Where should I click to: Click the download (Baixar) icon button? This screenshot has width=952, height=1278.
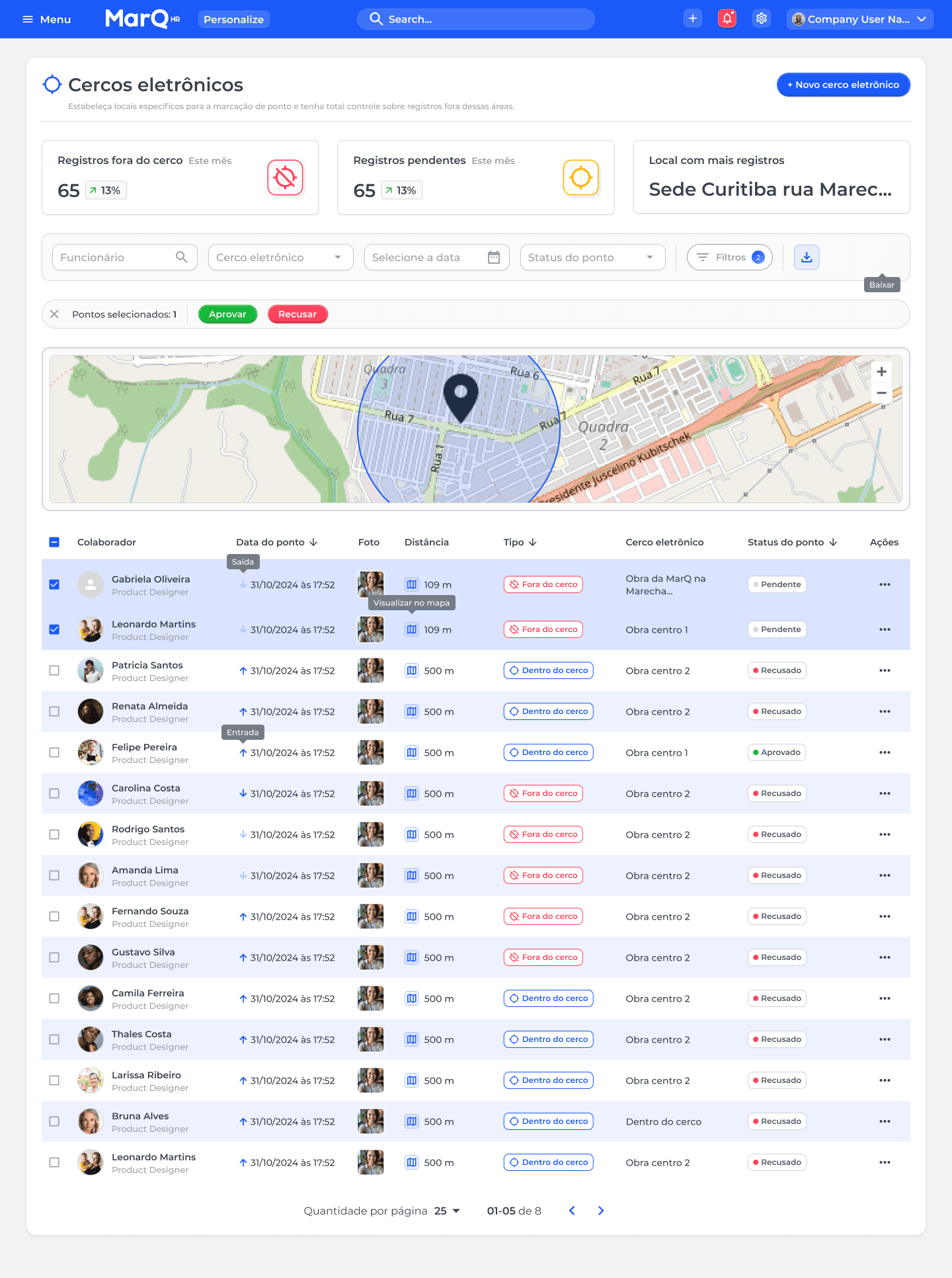807,257
